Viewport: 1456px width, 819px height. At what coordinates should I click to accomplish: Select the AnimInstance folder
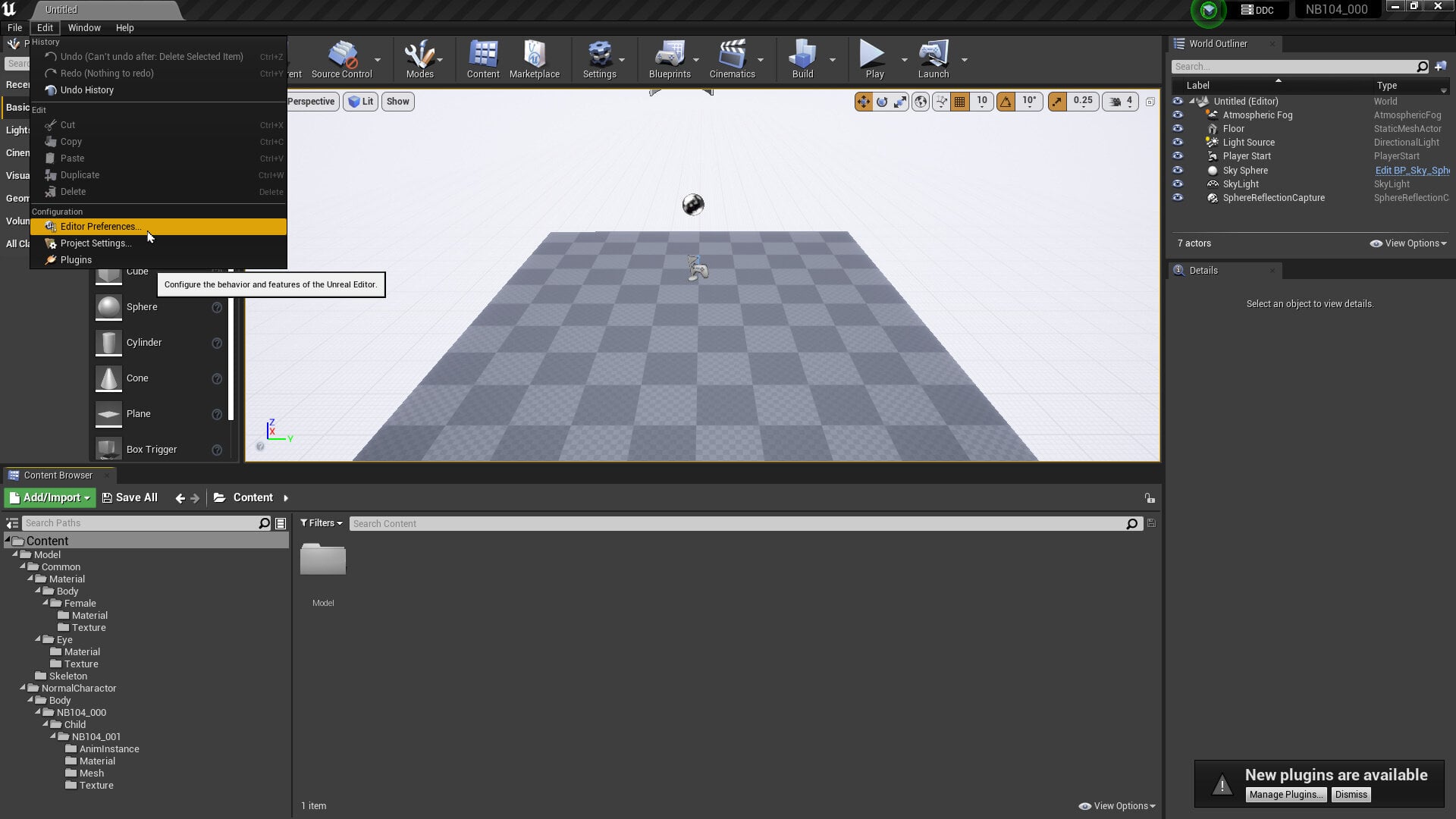[x=108, y=749]
